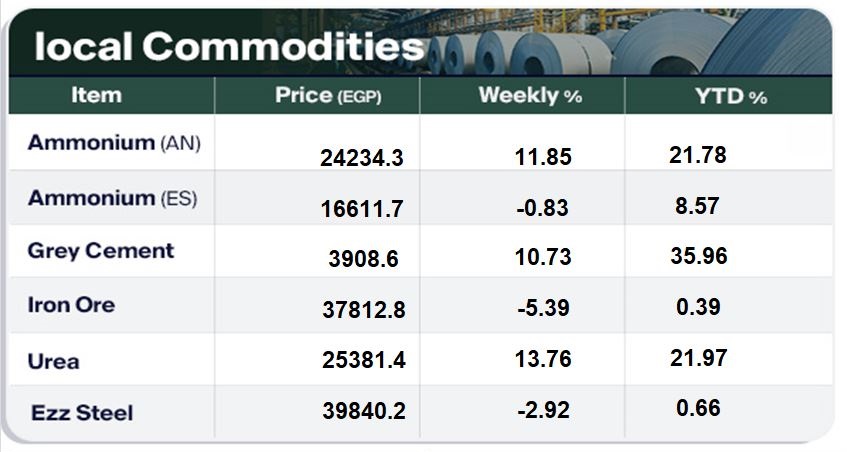
Task: Click Ezz Steel price 39840.2
Action: [x=363, y=411]
